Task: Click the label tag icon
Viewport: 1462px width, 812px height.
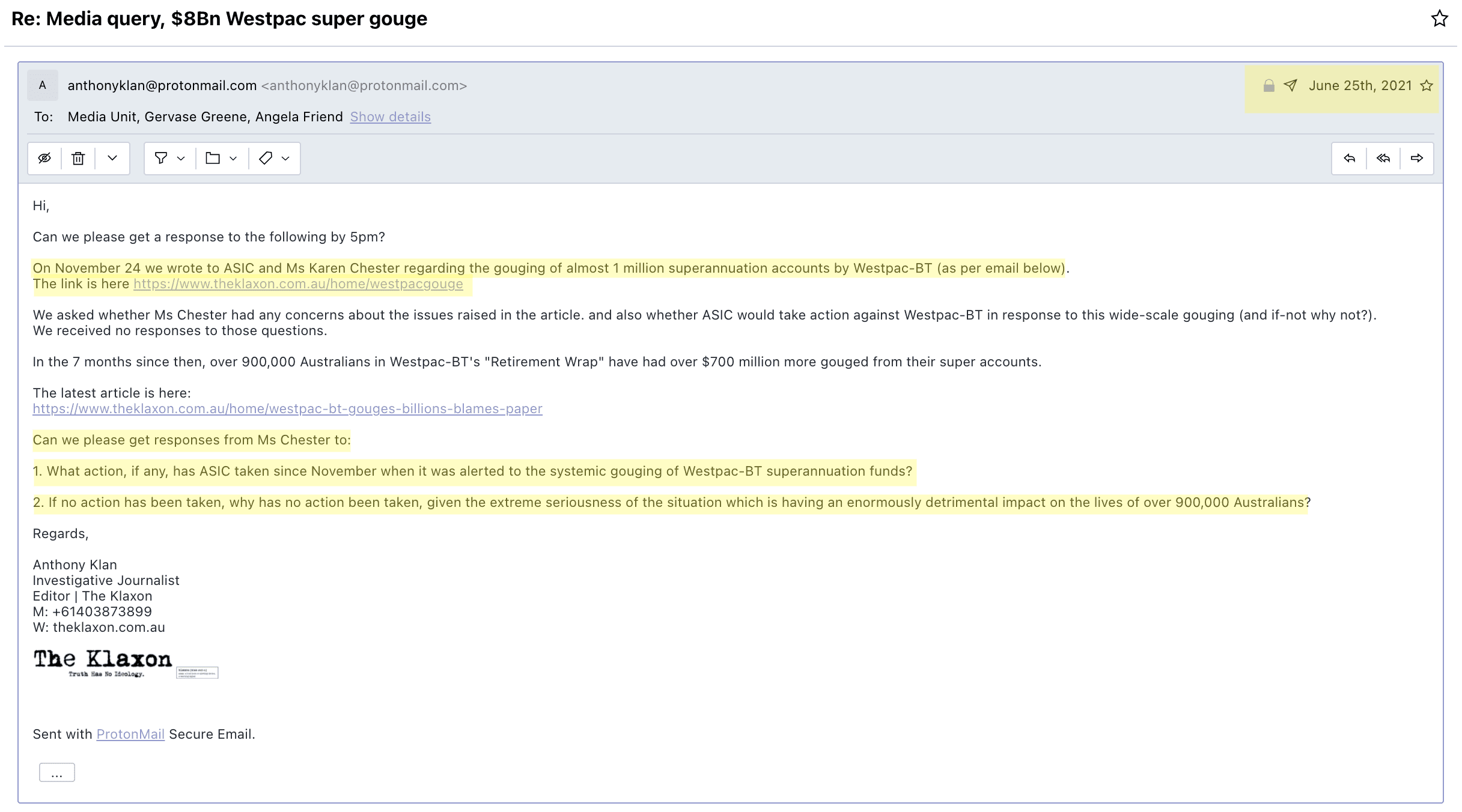Action: pyautogui.click(x=266, y=159)
